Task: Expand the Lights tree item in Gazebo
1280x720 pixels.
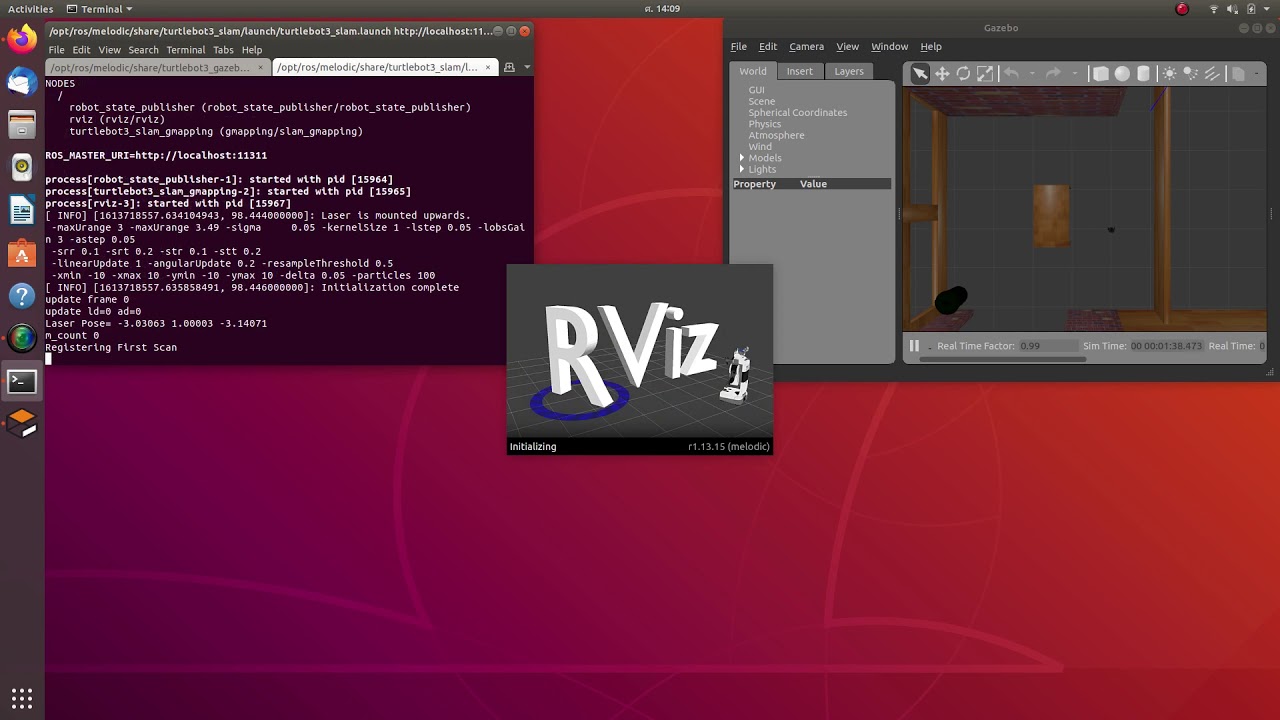Action: point(742,169)
